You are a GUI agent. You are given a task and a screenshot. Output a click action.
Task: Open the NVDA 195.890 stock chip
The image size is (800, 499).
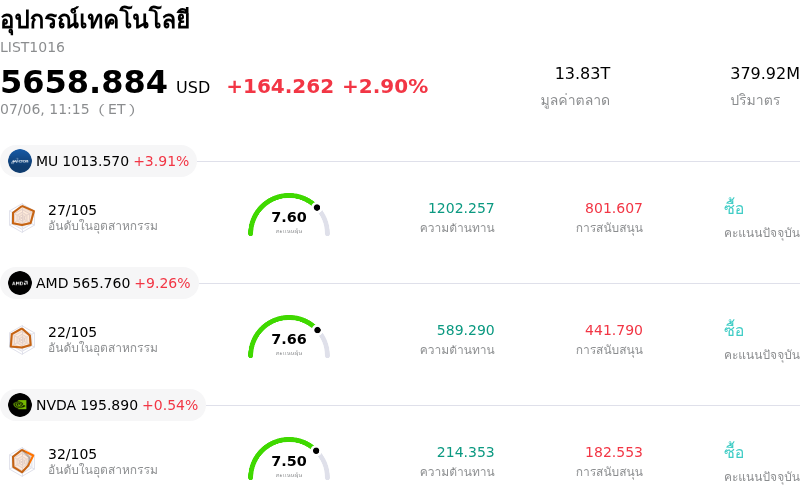coord(103,405)
